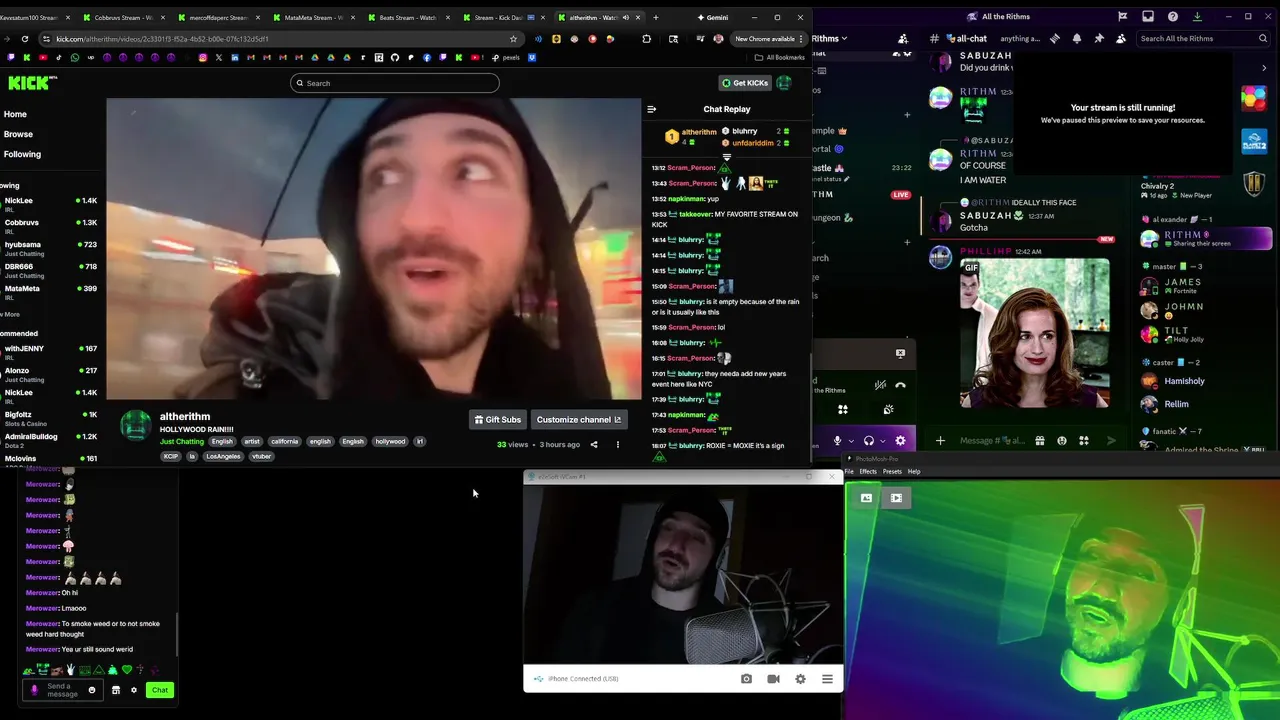This screenshot has height=720, width=1280.
Task: Start video recording in iVCam
Action: coord(773,679)
